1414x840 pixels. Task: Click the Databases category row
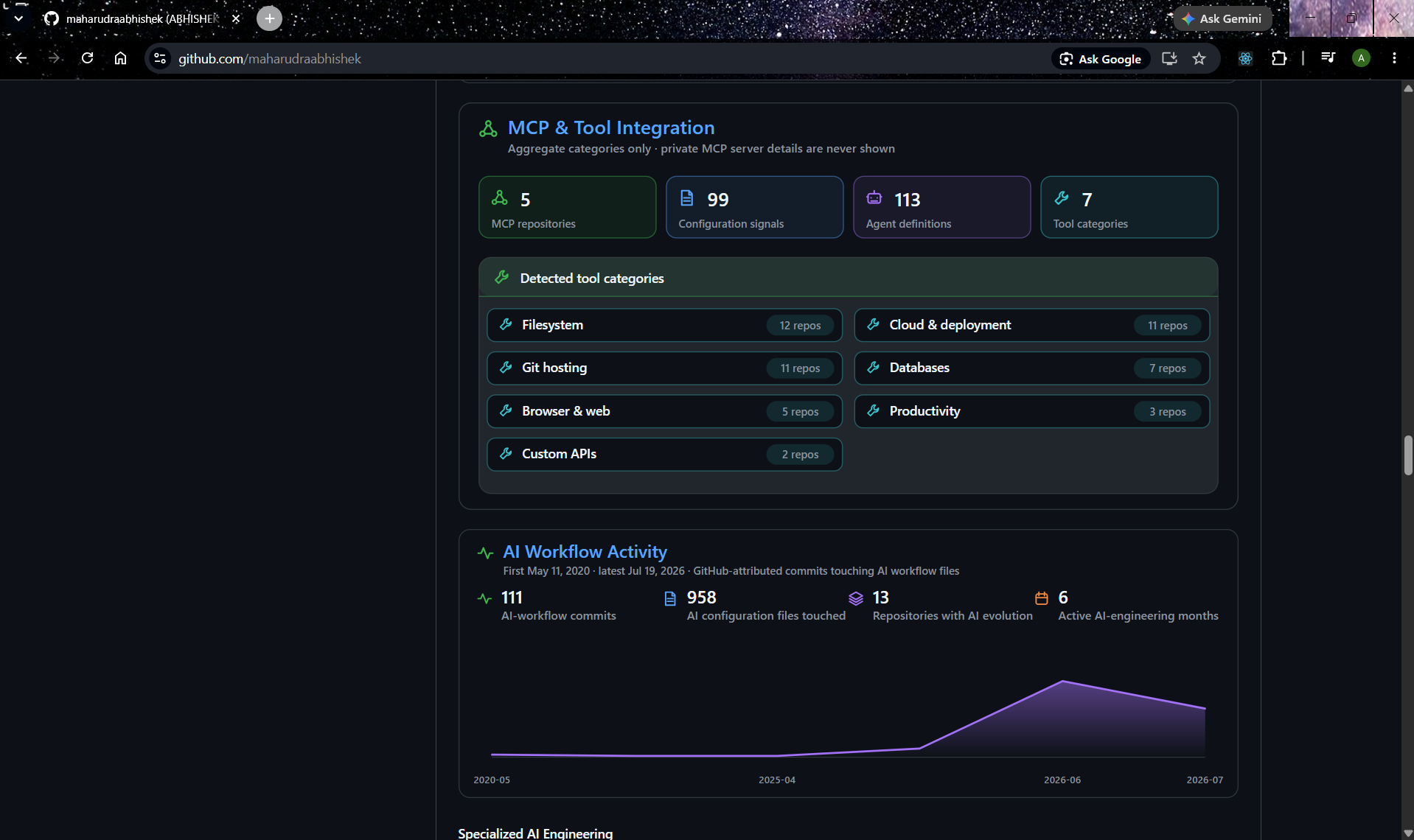pyautogui.click(x=1031, y=368)
